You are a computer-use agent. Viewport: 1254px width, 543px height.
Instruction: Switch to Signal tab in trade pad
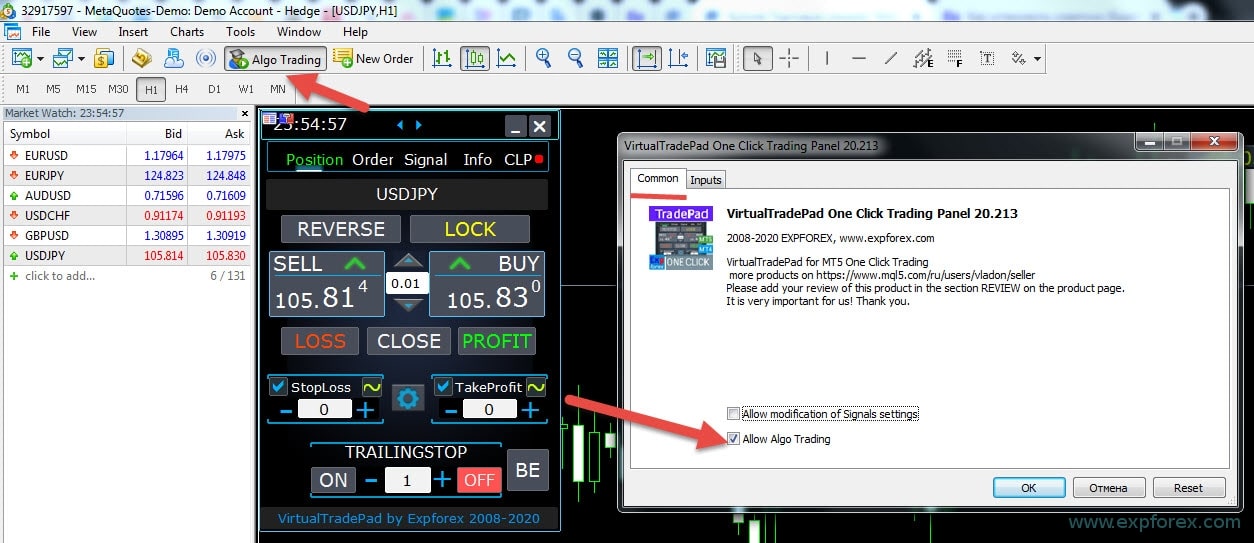[426, 159]
